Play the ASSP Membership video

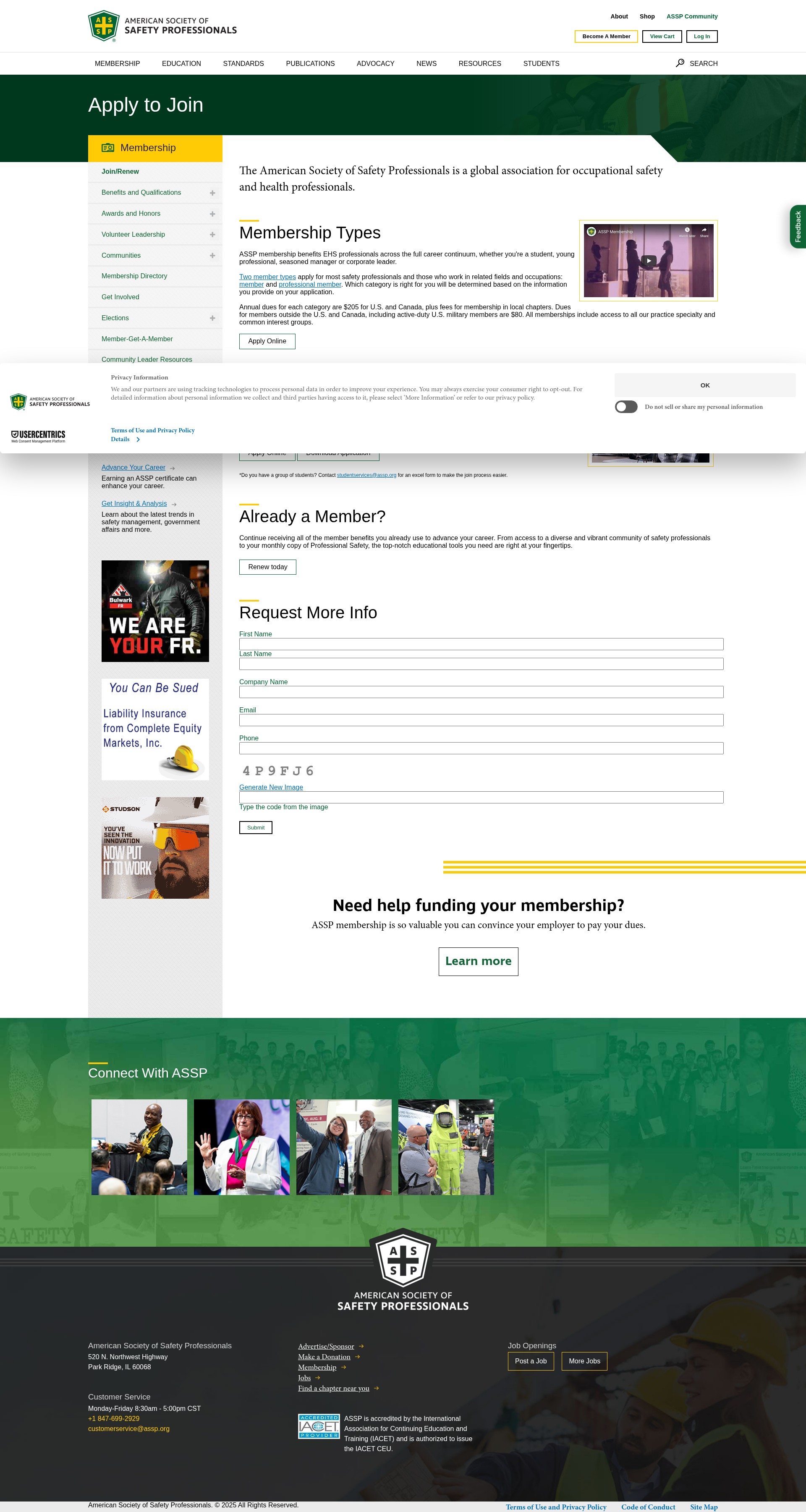click(x=648, y=261)
